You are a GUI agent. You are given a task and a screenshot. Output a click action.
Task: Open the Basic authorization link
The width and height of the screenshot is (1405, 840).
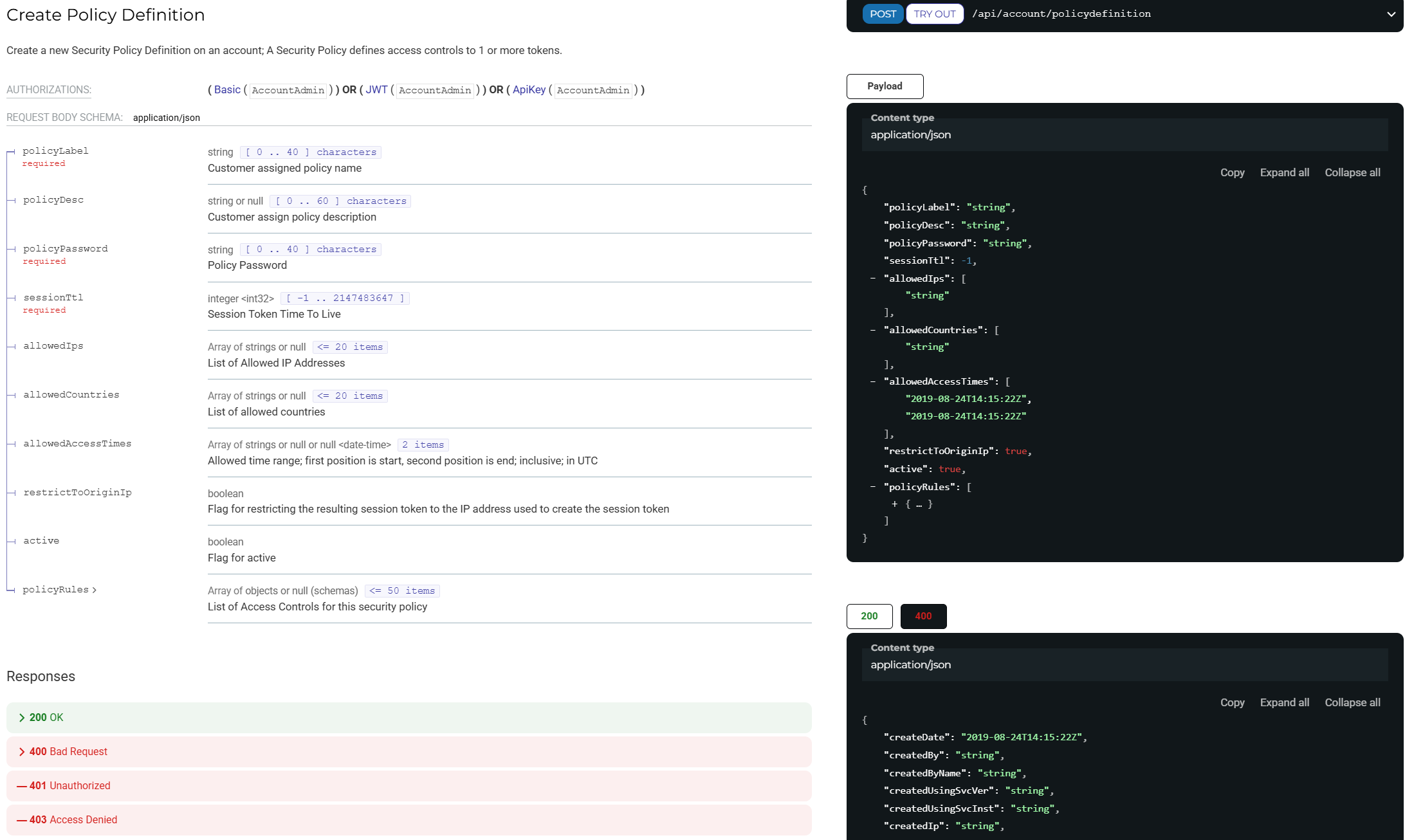(227, 90)
